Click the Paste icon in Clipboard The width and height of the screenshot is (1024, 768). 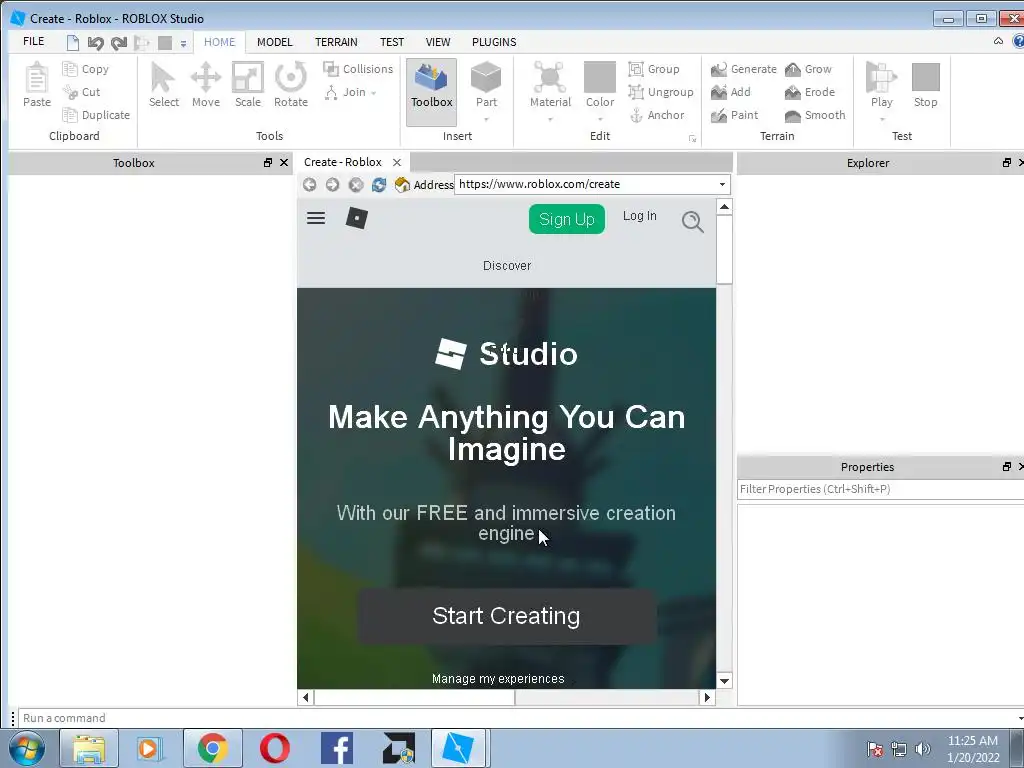tap(37, 85)
